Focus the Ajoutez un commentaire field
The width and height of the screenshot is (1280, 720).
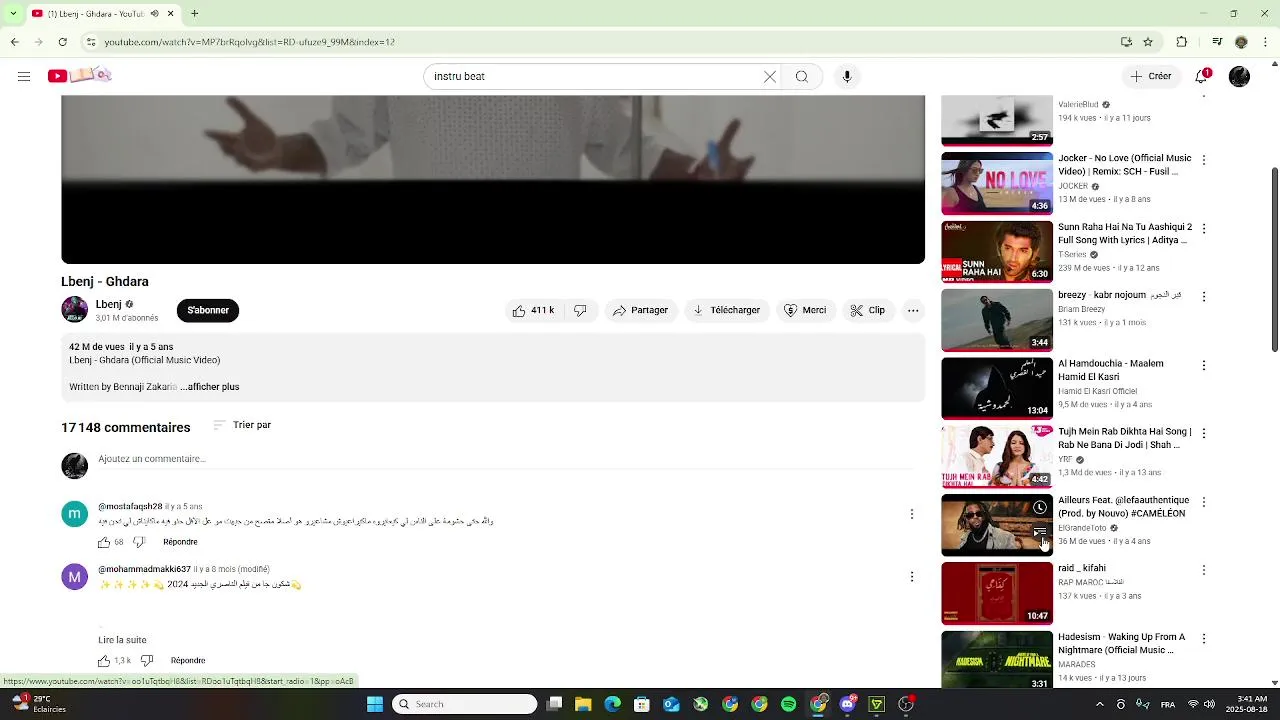505,459
